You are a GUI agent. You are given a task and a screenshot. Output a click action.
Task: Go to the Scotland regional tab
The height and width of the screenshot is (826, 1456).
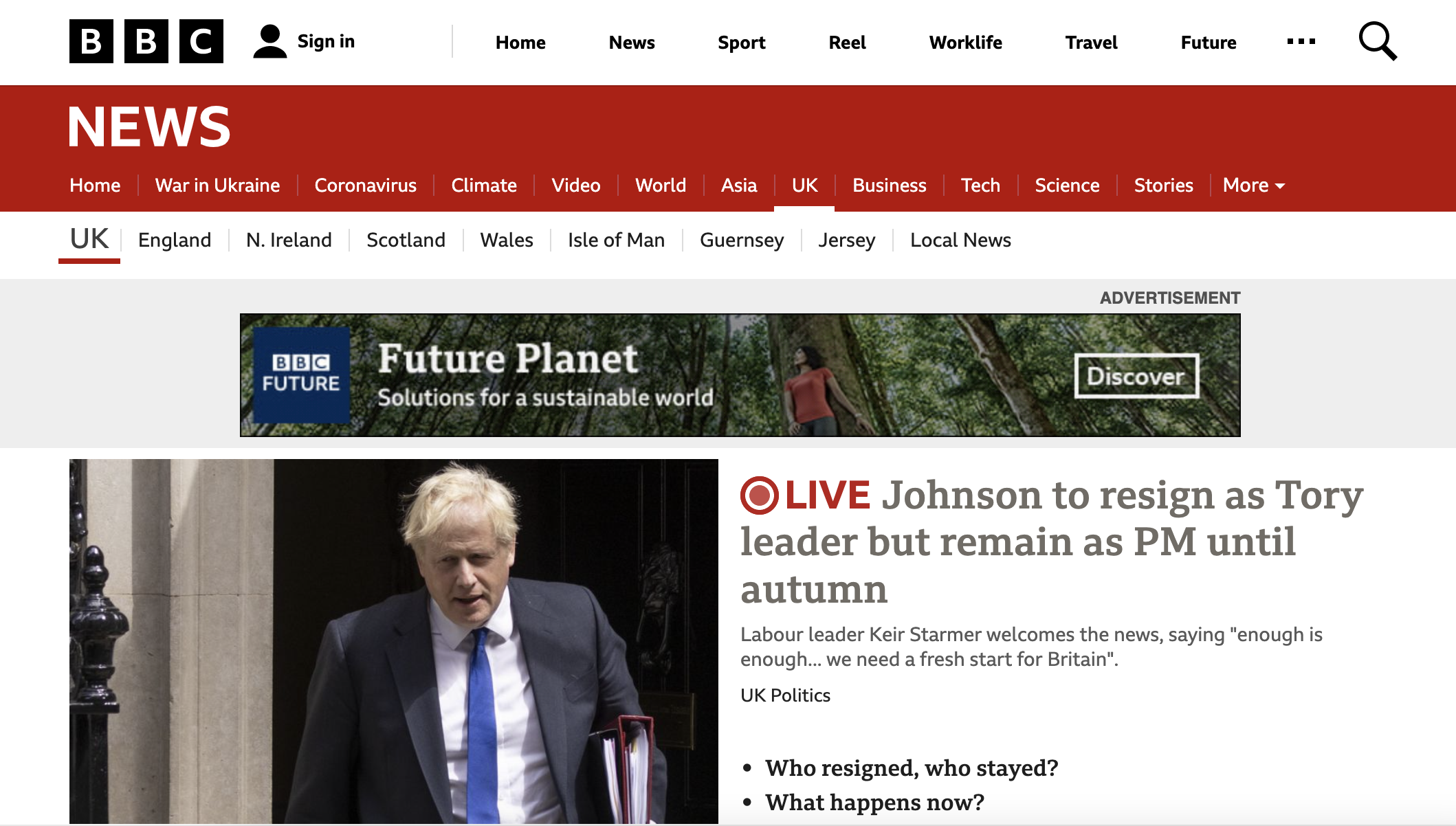tap(406, 240)
